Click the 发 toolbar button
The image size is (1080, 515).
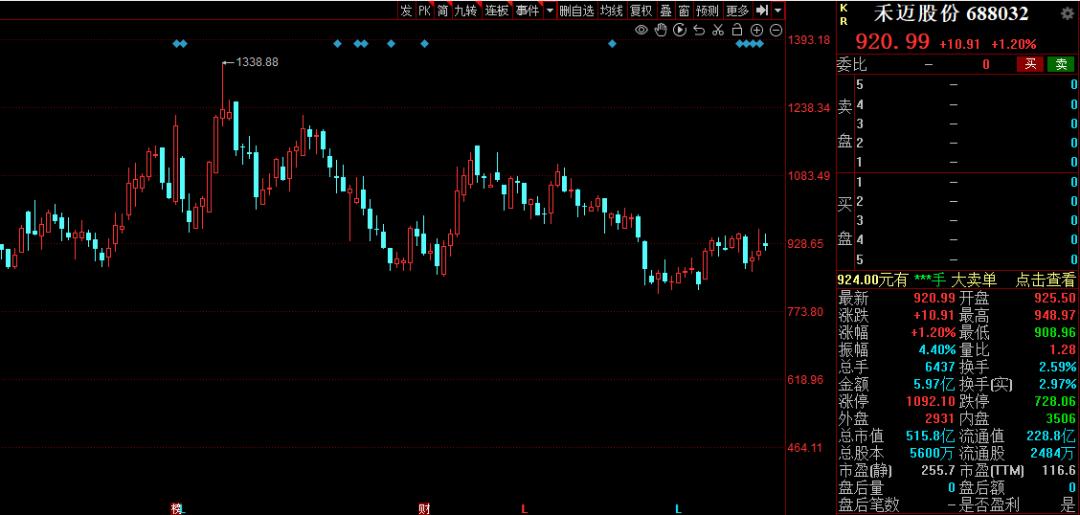tap(406, 10)
